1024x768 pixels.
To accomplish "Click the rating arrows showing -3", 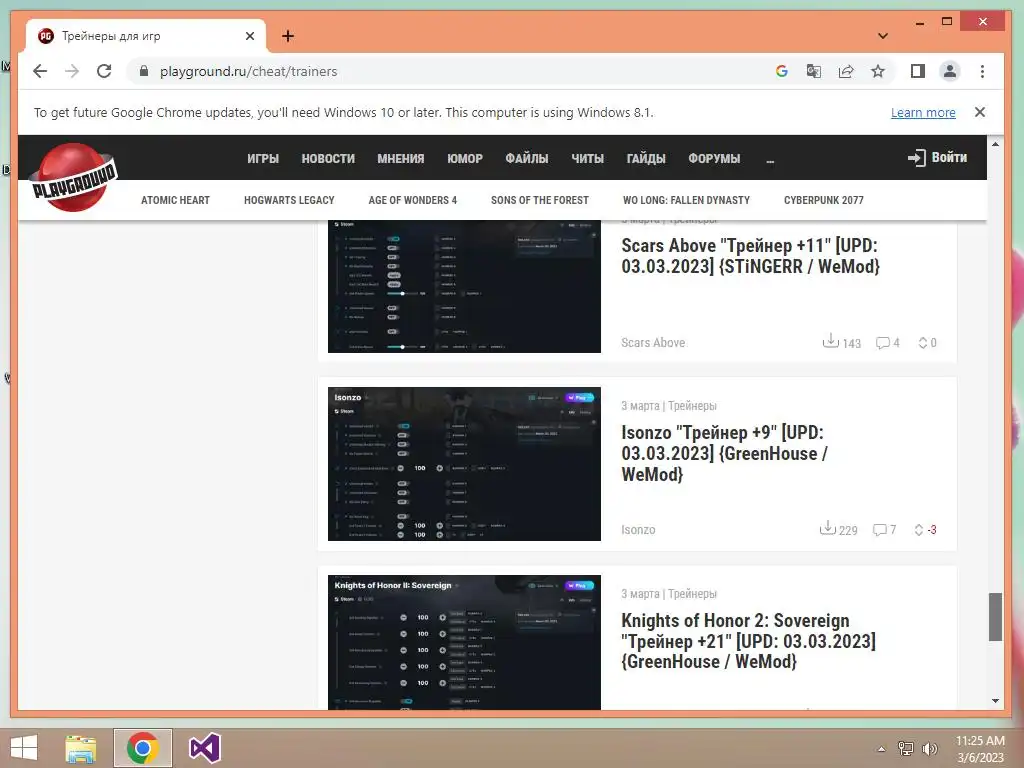I will (919, 530).
